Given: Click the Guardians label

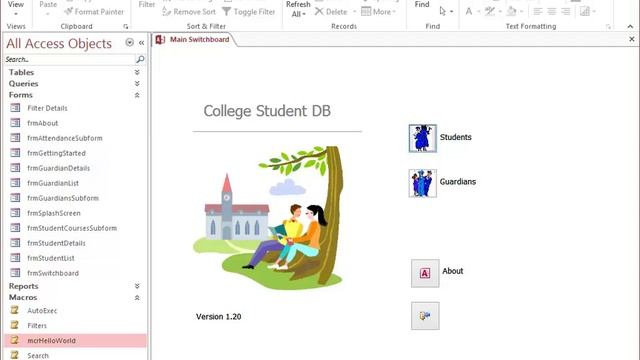Looking at the screenshot, I should point(458,182).
